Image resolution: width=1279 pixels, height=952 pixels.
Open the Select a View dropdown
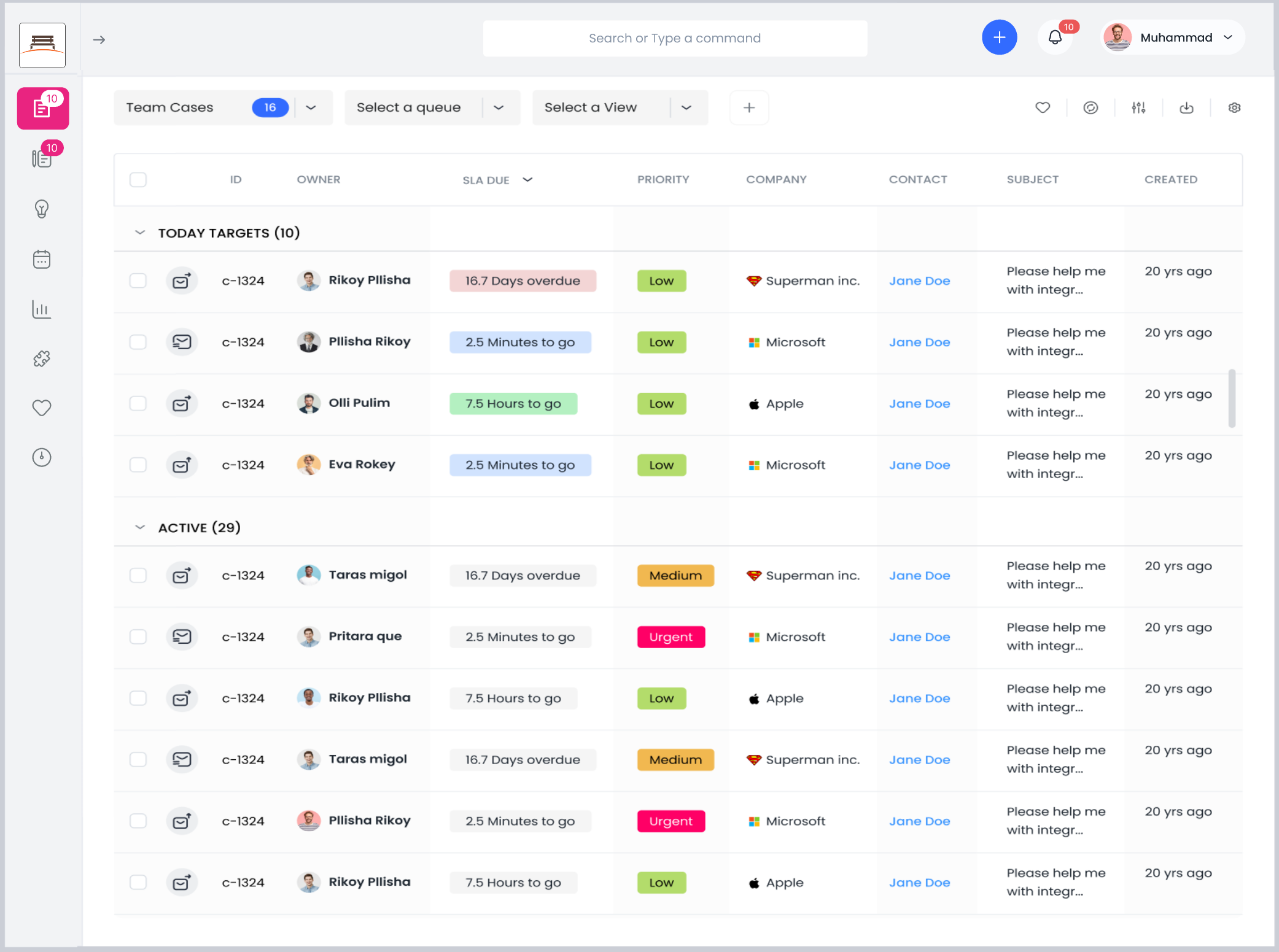tap(619, 108)
